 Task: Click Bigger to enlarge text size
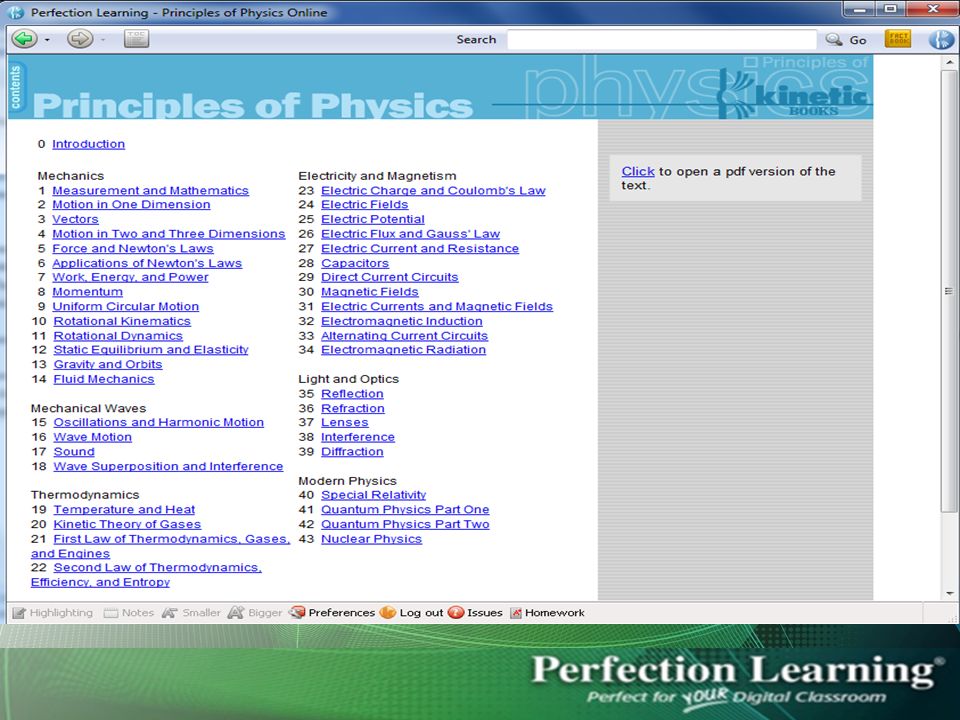tap(255, 613)
